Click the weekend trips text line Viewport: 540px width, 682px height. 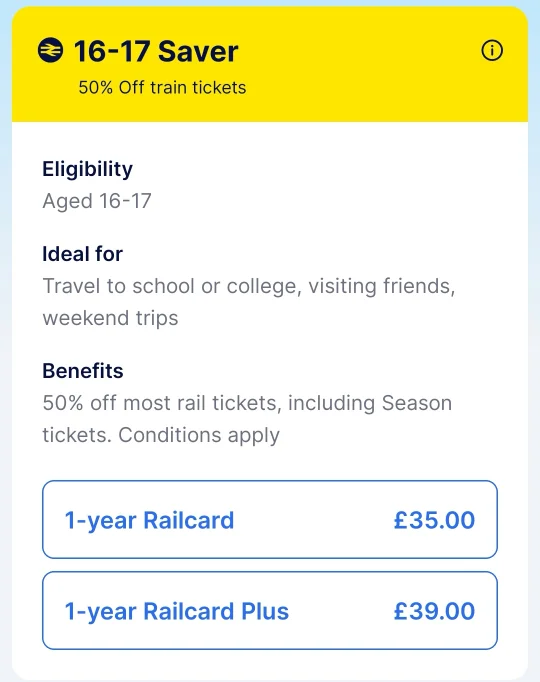coord(110,318)
